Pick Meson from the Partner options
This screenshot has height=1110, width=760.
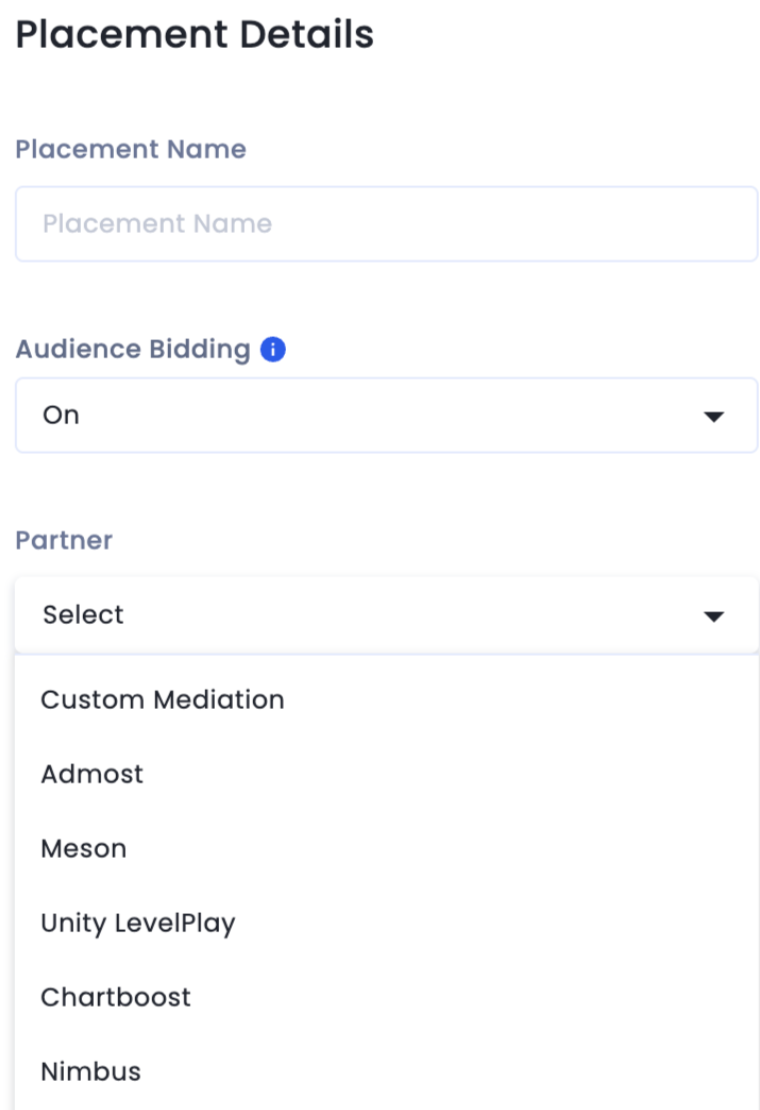pyautogui.click(x=84, y=849)
